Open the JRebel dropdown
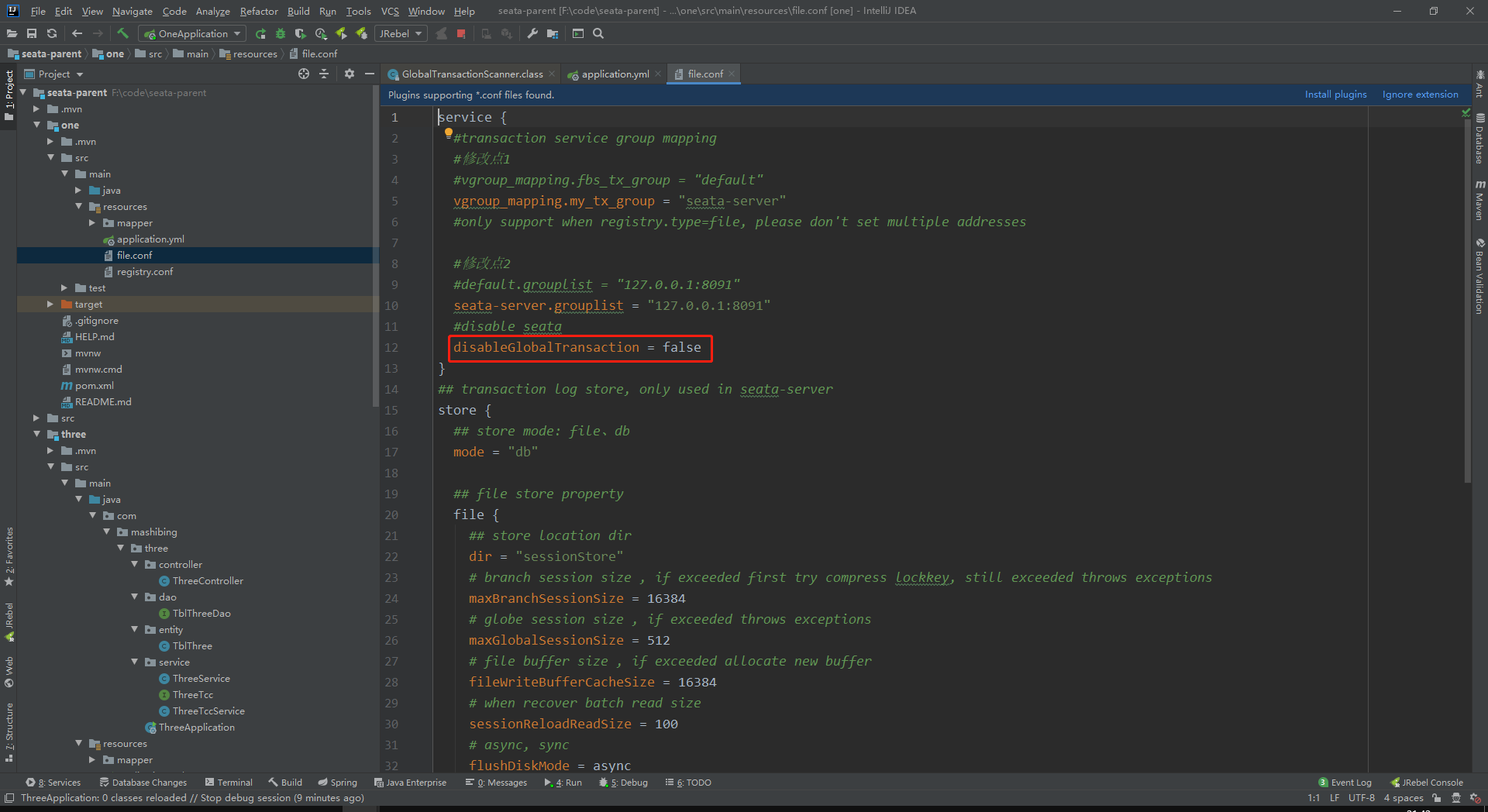 400,33
